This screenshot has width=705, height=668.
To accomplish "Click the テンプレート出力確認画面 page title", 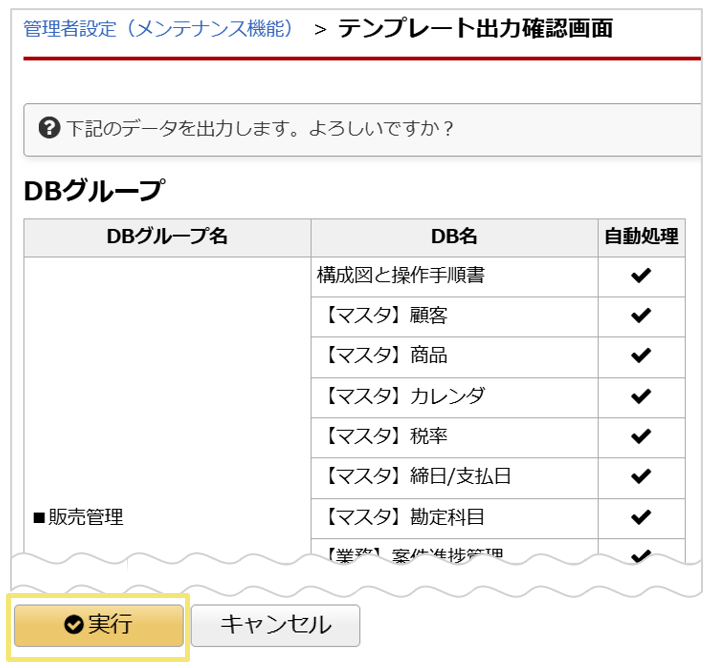I will pyautogui.click(x=475, y=28).
